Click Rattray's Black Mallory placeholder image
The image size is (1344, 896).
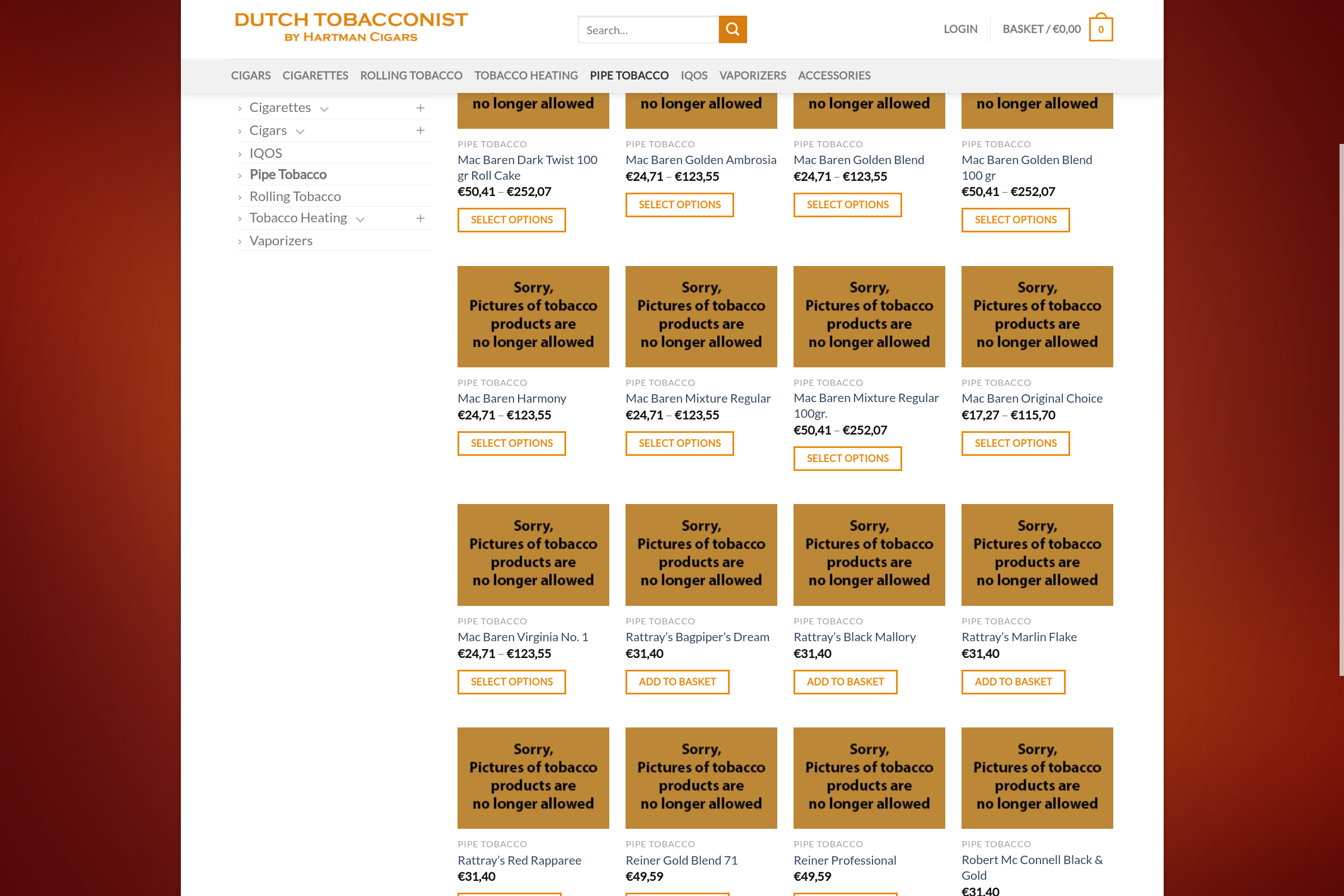869,555
